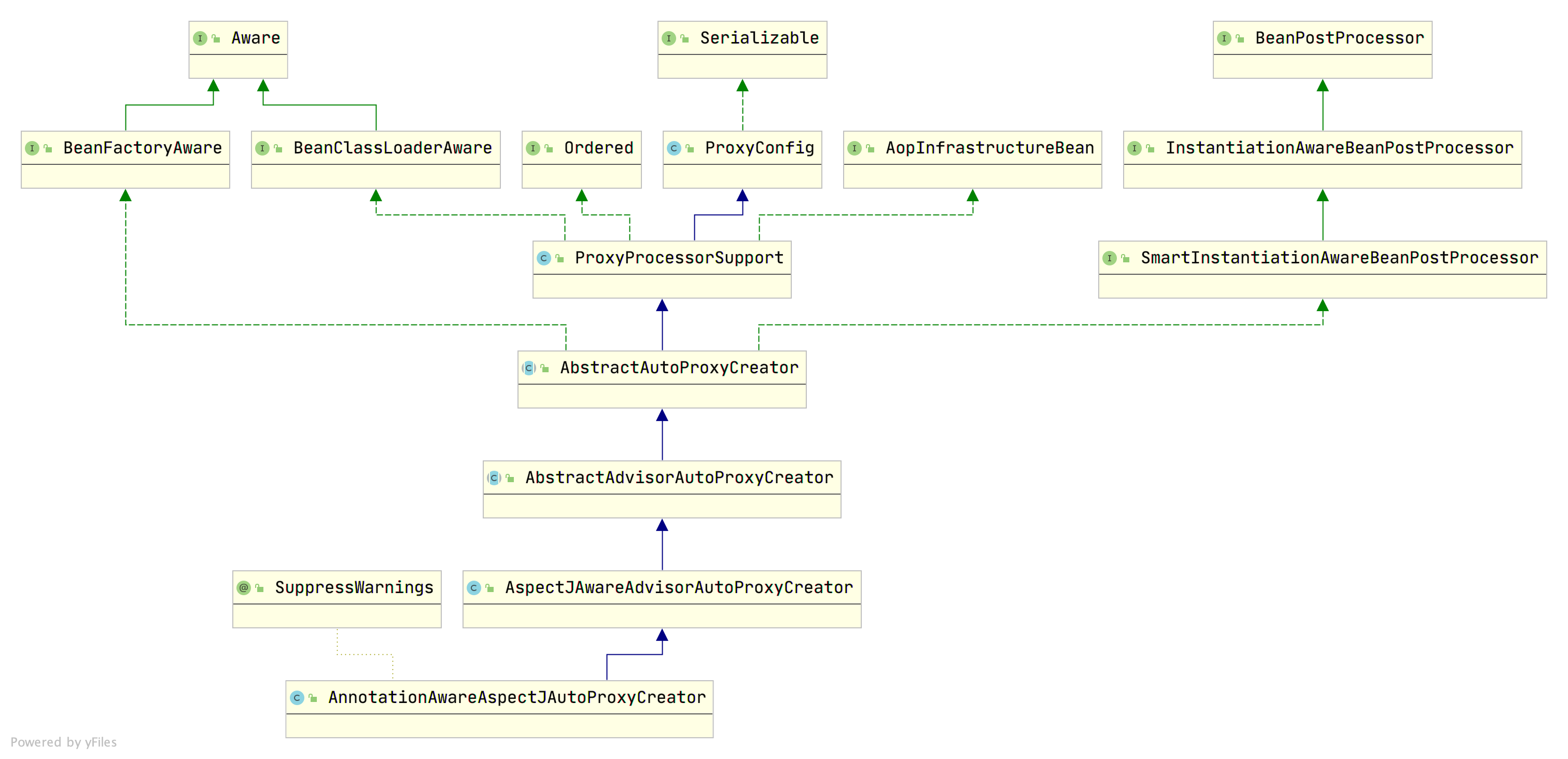Select the BeanPostProcessor node label
The width and height of the screenshot is (1568, 759).
[x=1340, y=38]
